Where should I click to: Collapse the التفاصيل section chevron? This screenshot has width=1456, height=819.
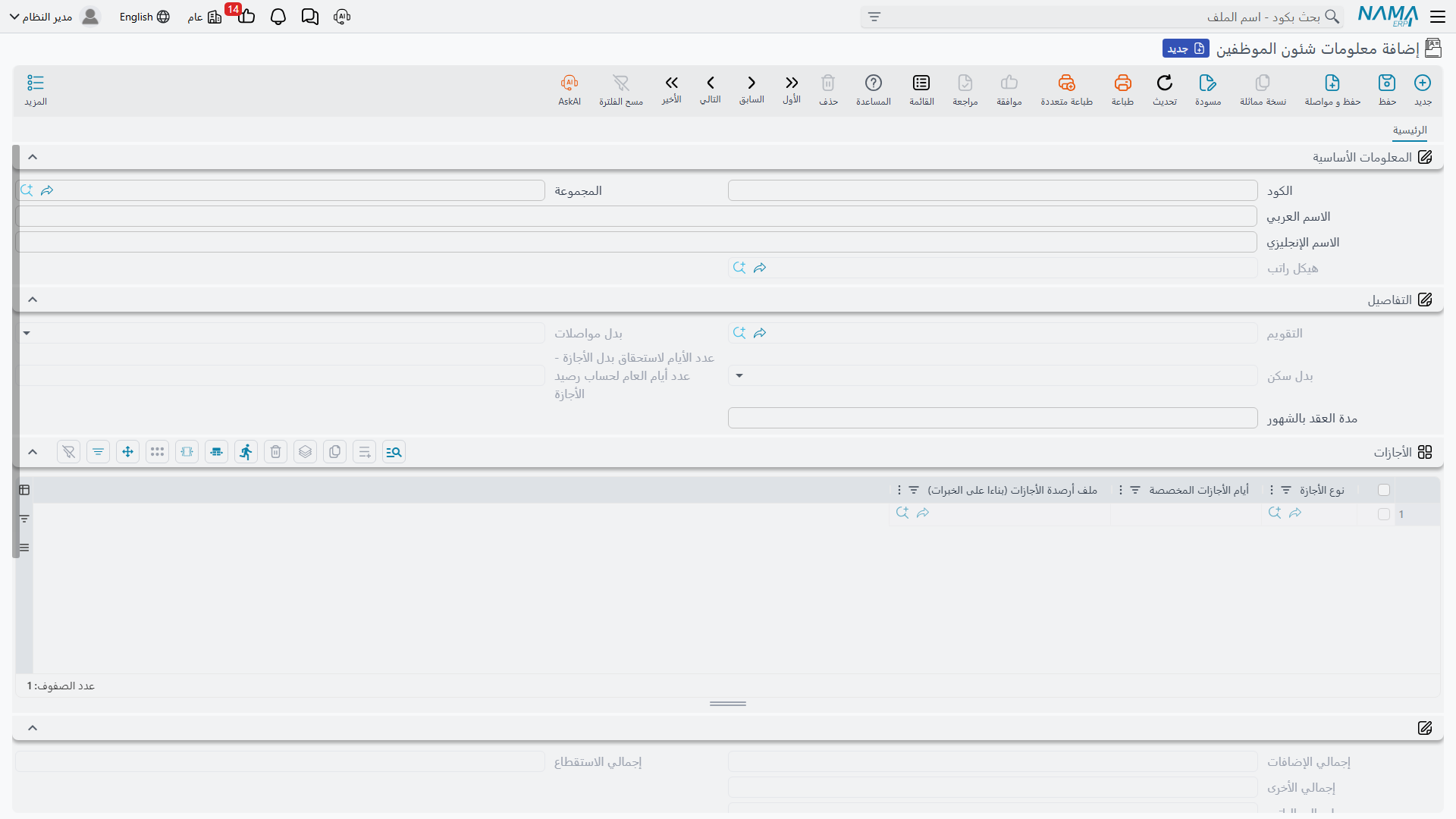pos(33,300)
